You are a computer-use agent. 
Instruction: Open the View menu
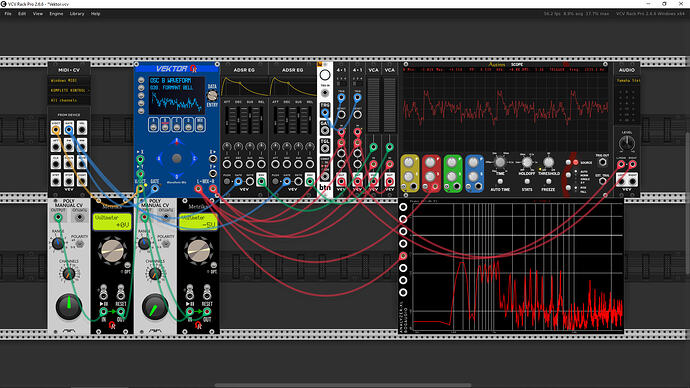[x=38, y=14]
